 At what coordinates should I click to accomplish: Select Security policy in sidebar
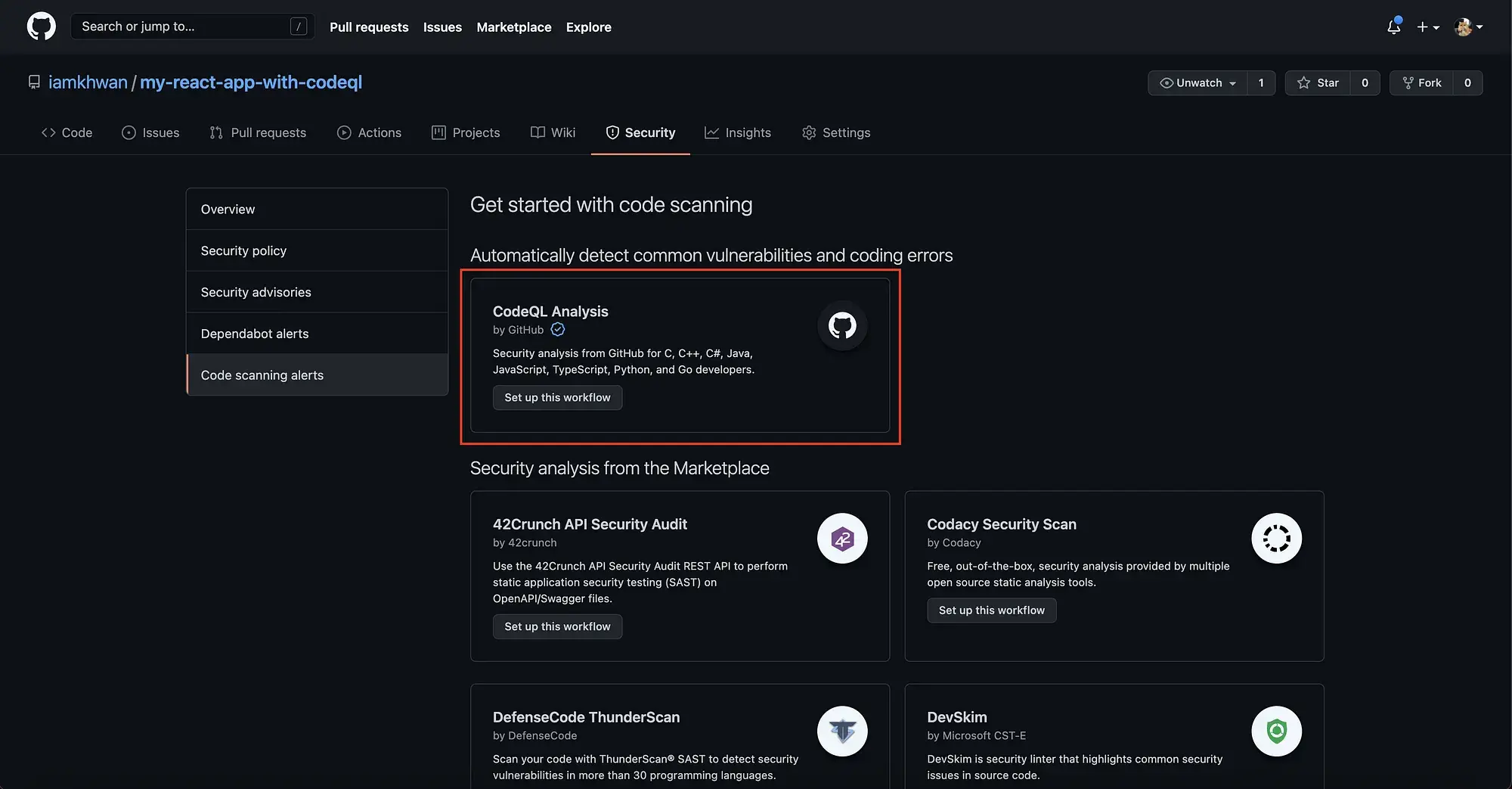(317, 251)
